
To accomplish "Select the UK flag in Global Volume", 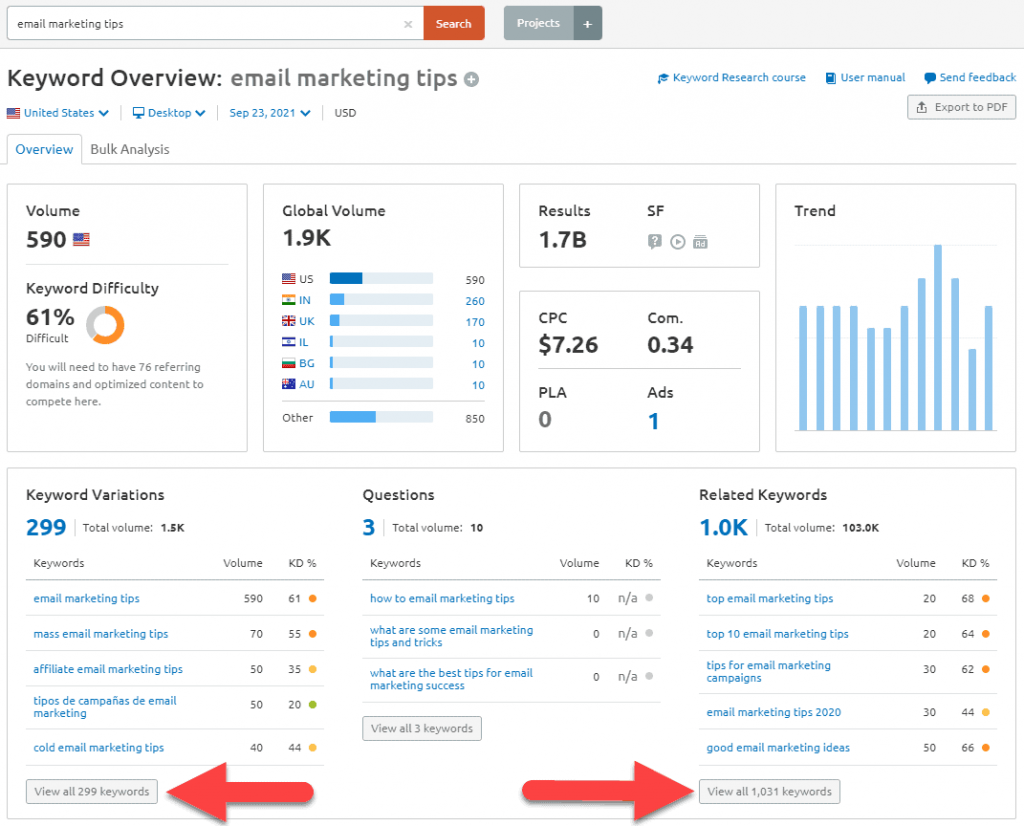I will (289, 321).
